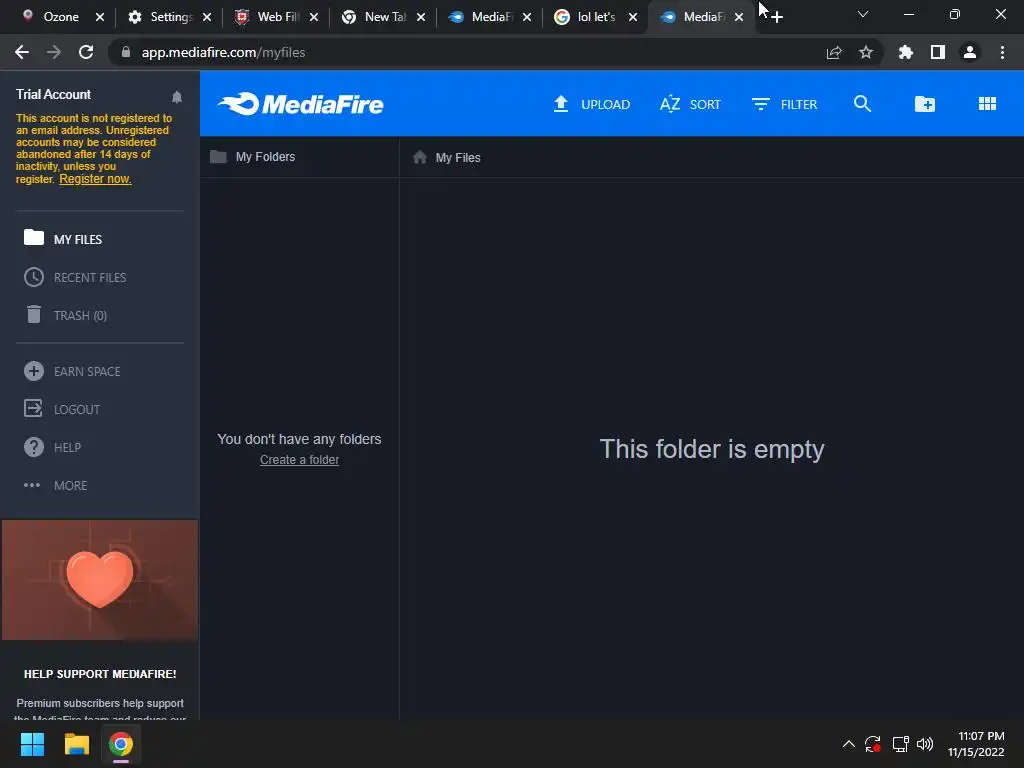Viewport: 1024px width, 768px height.
Task: Click the sync update tray icon
Action: click(x=873, y=743)
